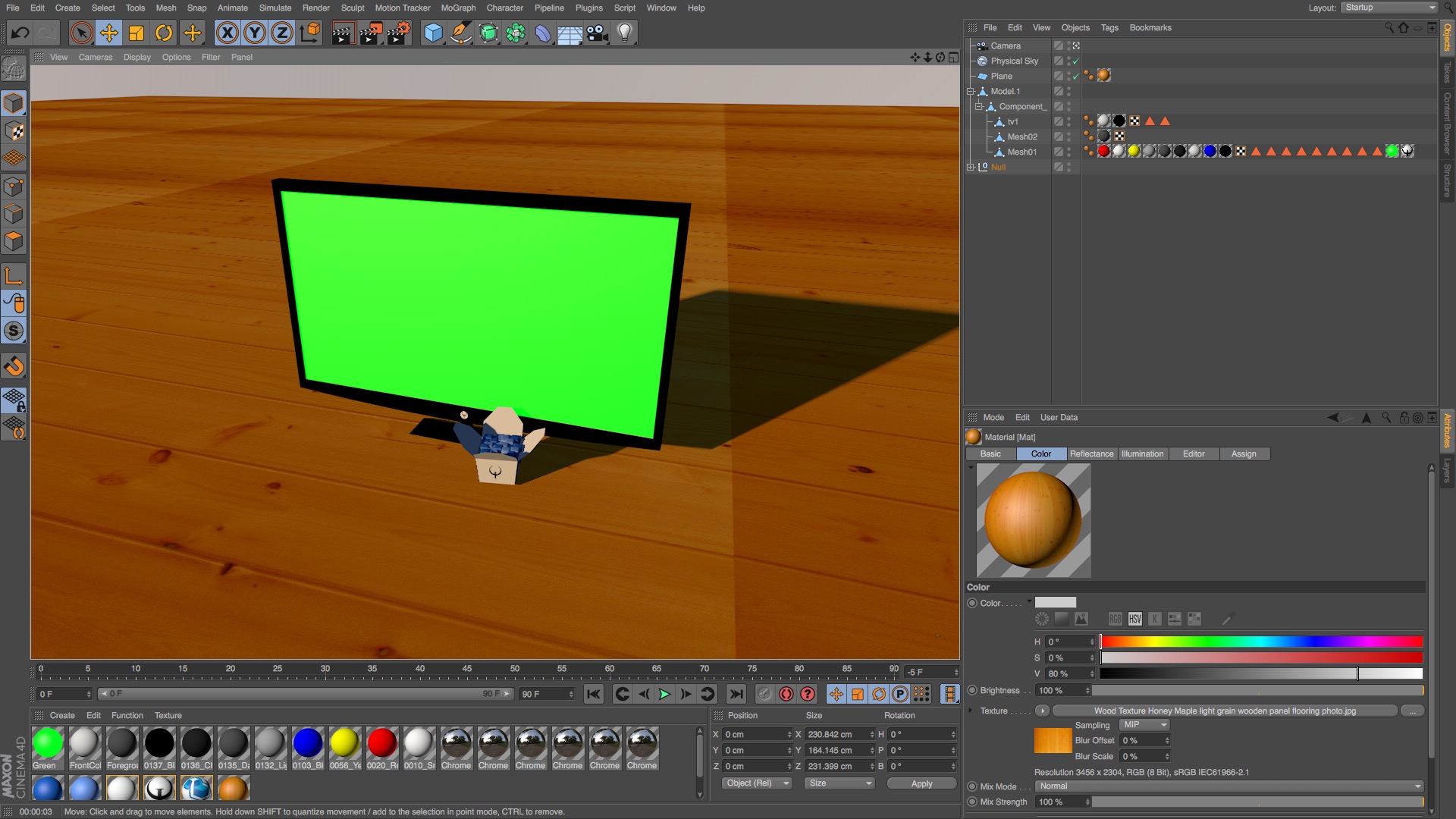Select the Move tool in the toolbar
Viewport: 1456px width, 819px height.
pyautogui.click(x=109, y=33)
